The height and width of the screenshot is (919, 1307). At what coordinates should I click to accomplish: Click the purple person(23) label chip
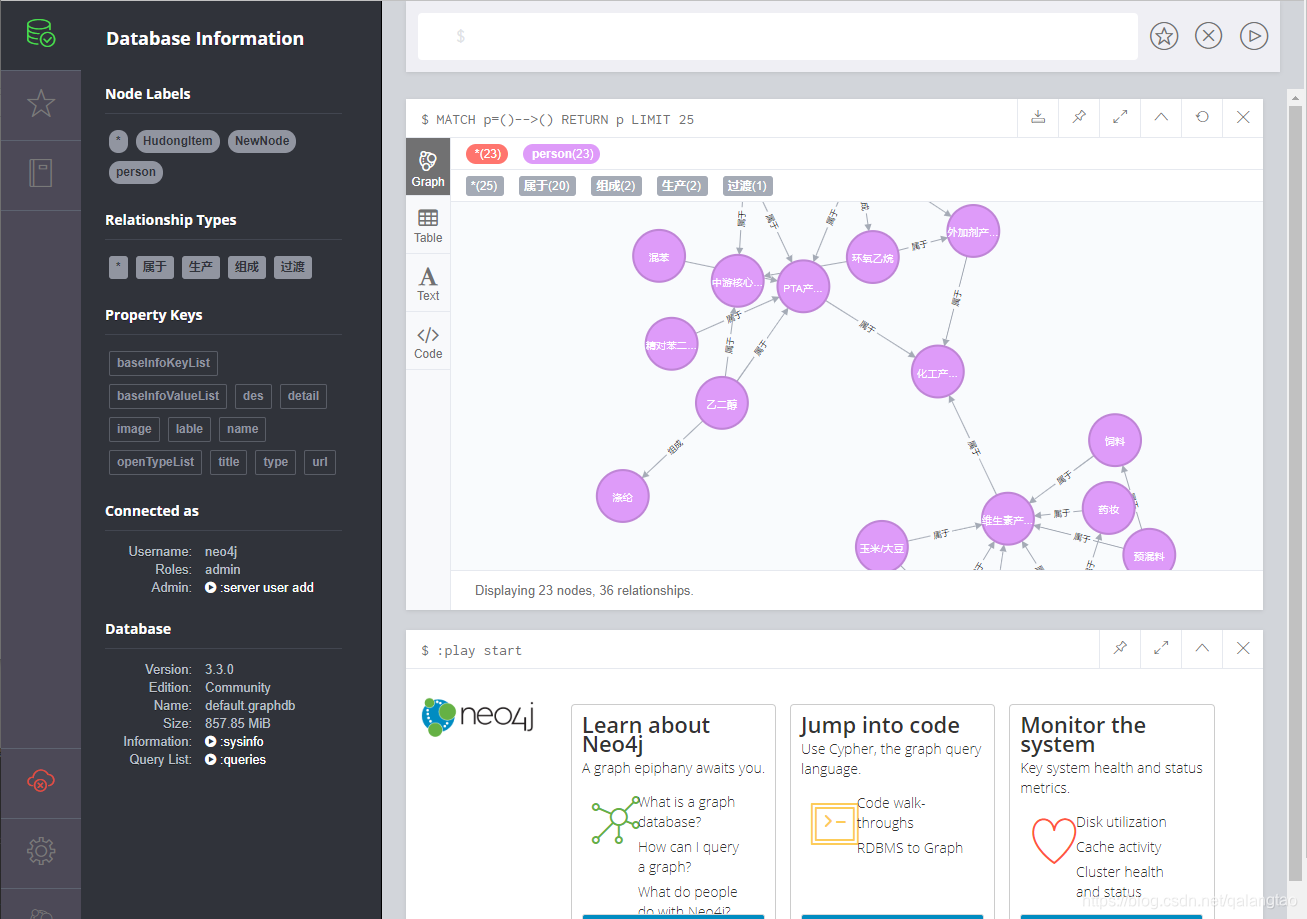561,154
